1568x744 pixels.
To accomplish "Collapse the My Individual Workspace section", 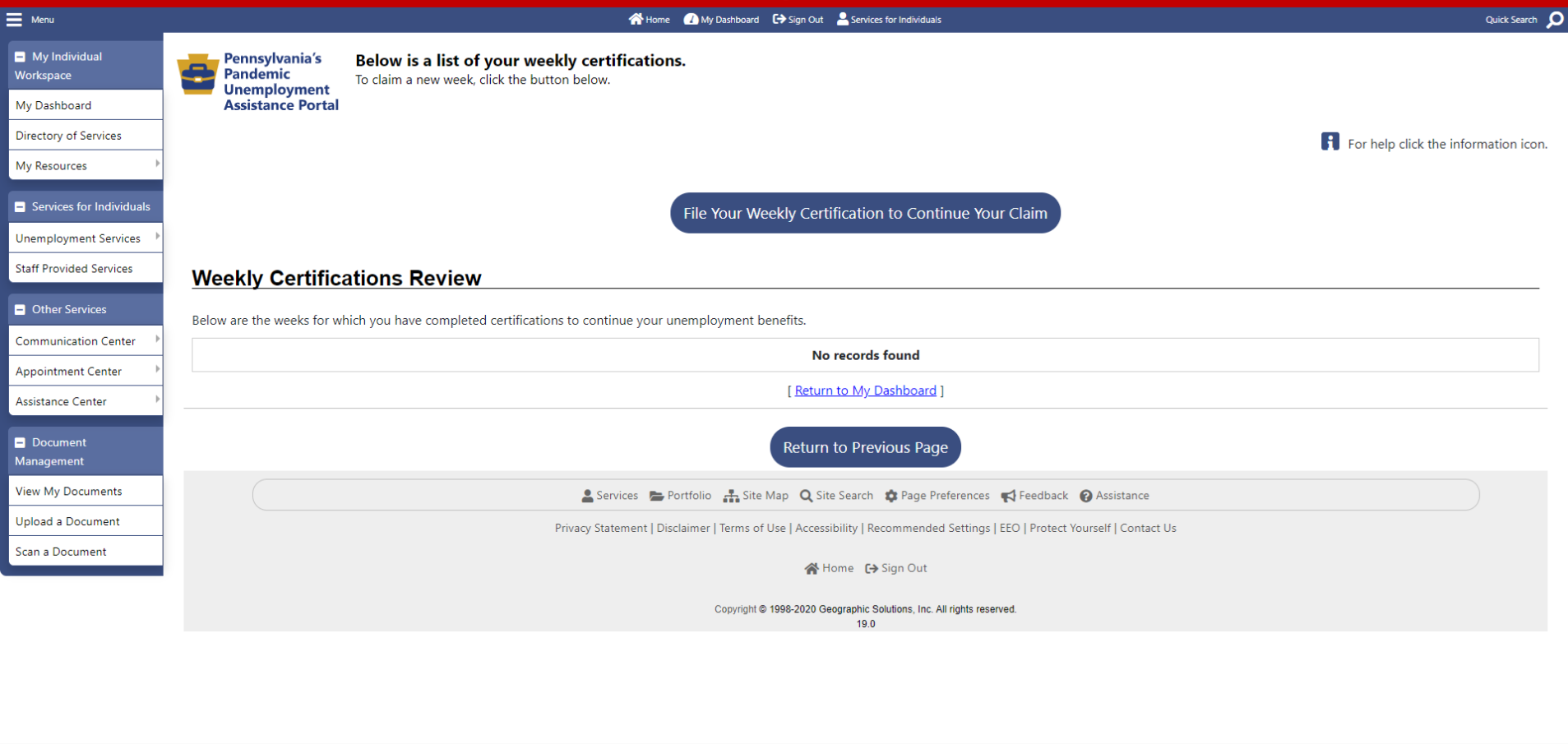I will [x=21, y=57].
